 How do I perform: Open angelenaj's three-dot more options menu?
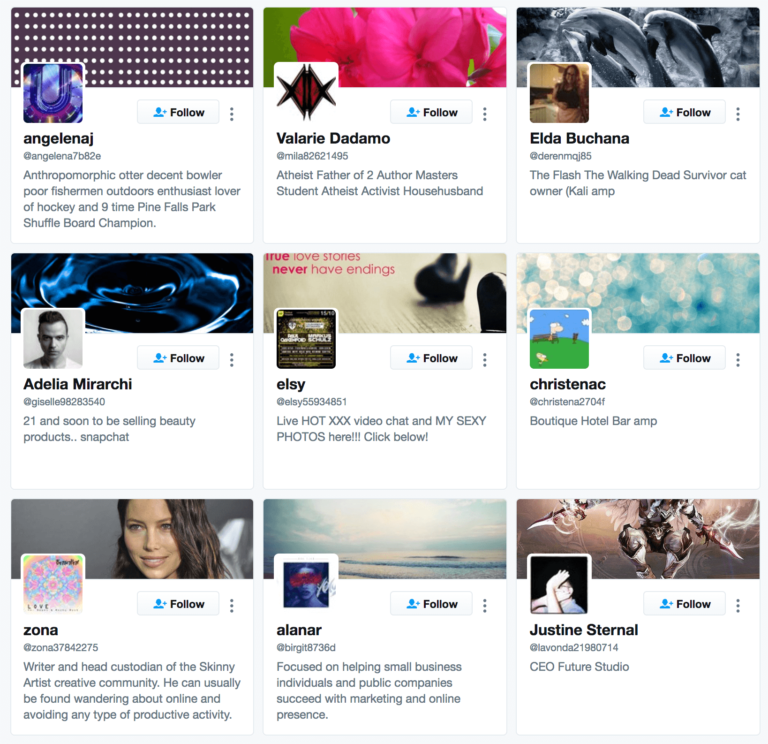(x=232, y=114)
